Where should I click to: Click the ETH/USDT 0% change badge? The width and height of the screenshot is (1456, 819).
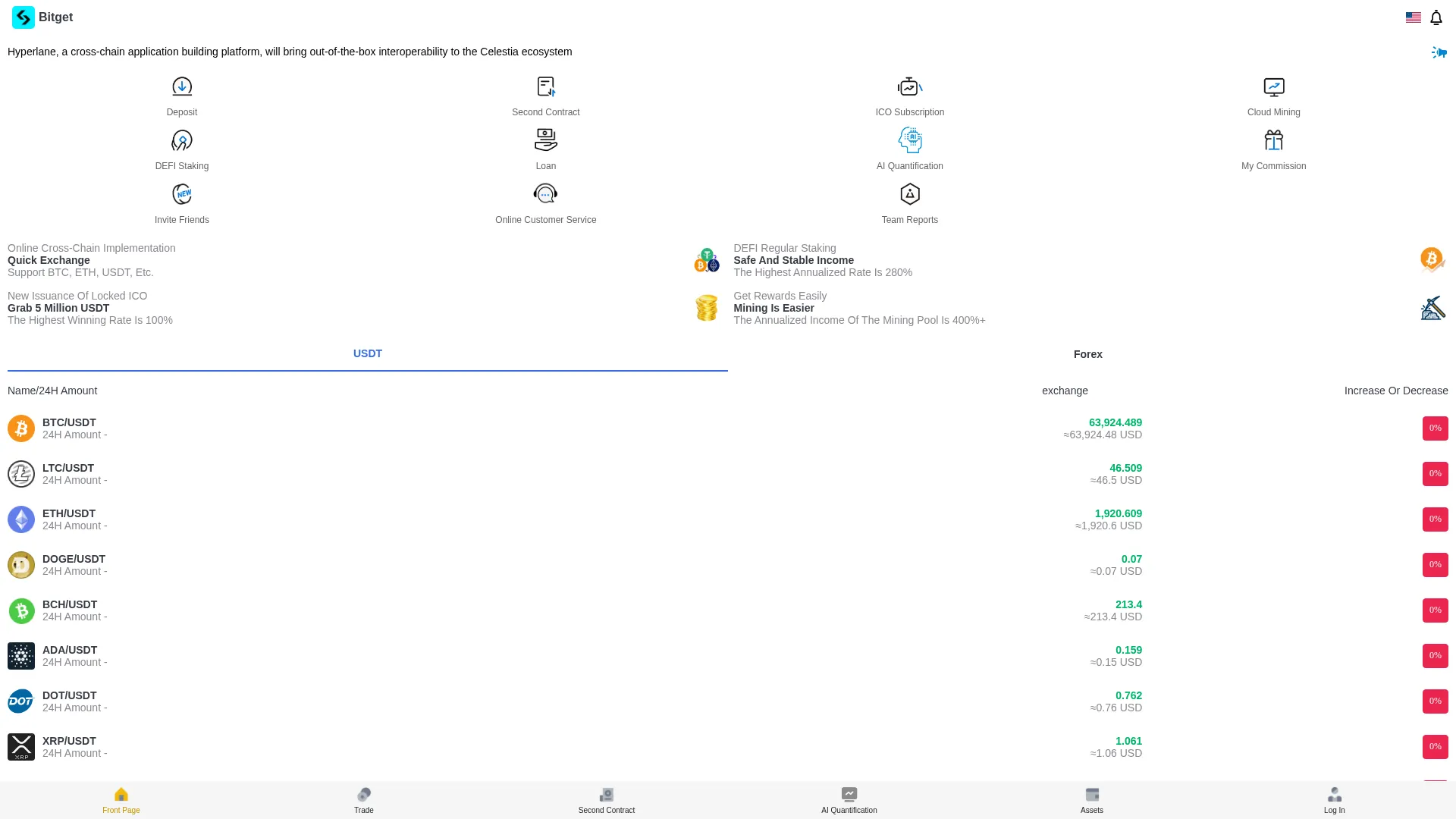point(1436,519)
